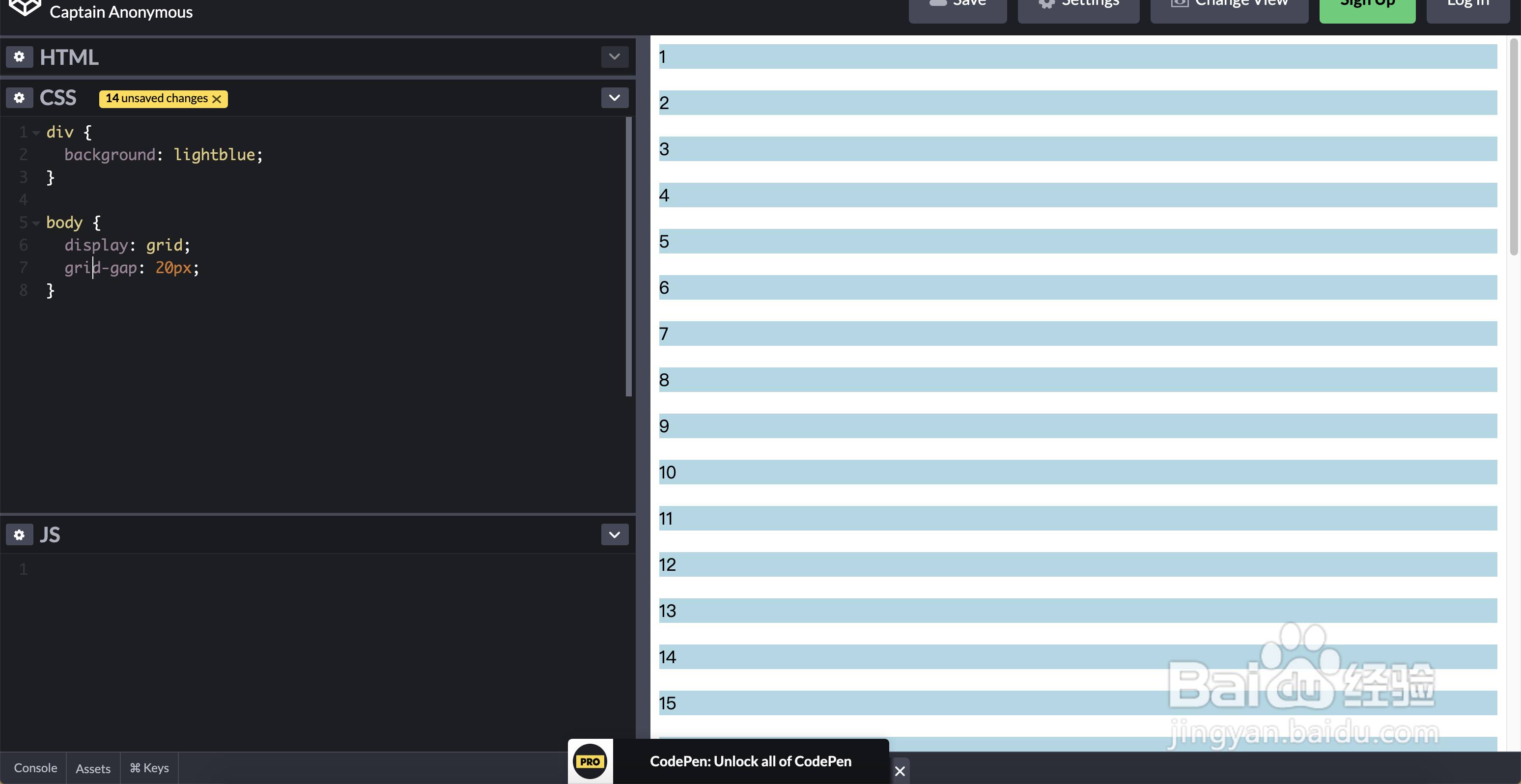Open the CSS editor settings gear
Screen dimensions: 1521x784
pos(19,97)
